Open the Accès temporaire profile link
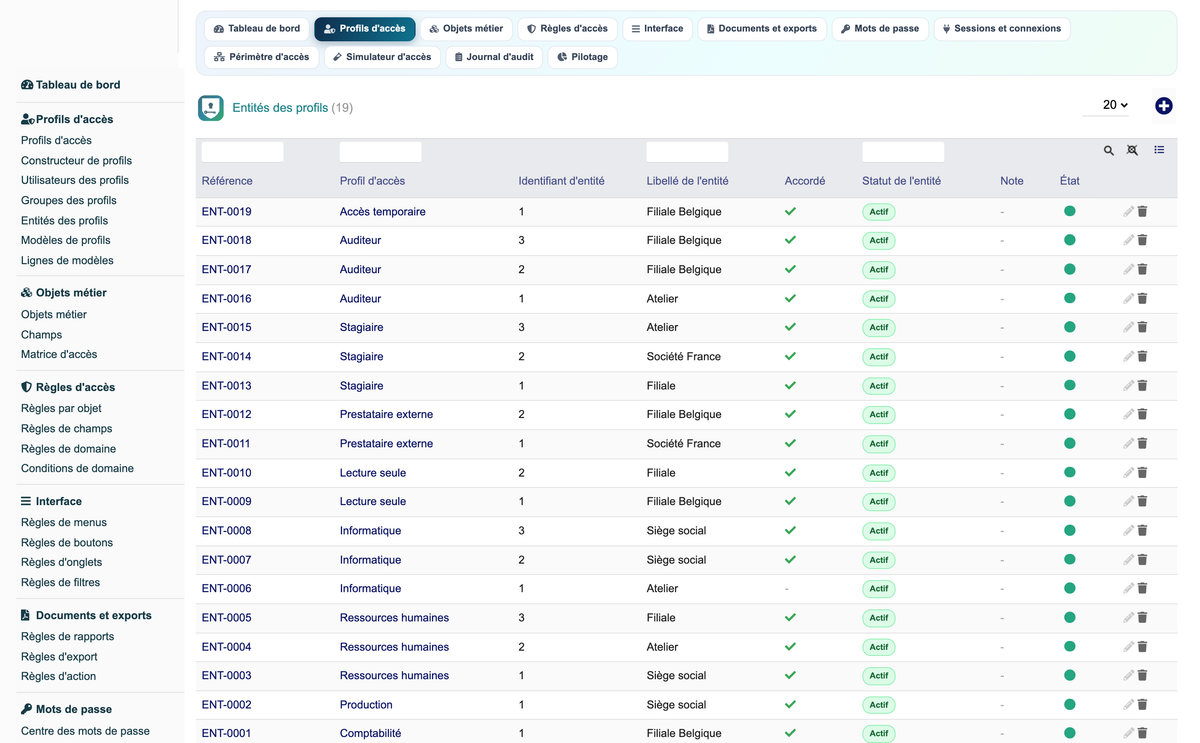The width and height of the screenshot is (1200, 743). tap(383, 212)
